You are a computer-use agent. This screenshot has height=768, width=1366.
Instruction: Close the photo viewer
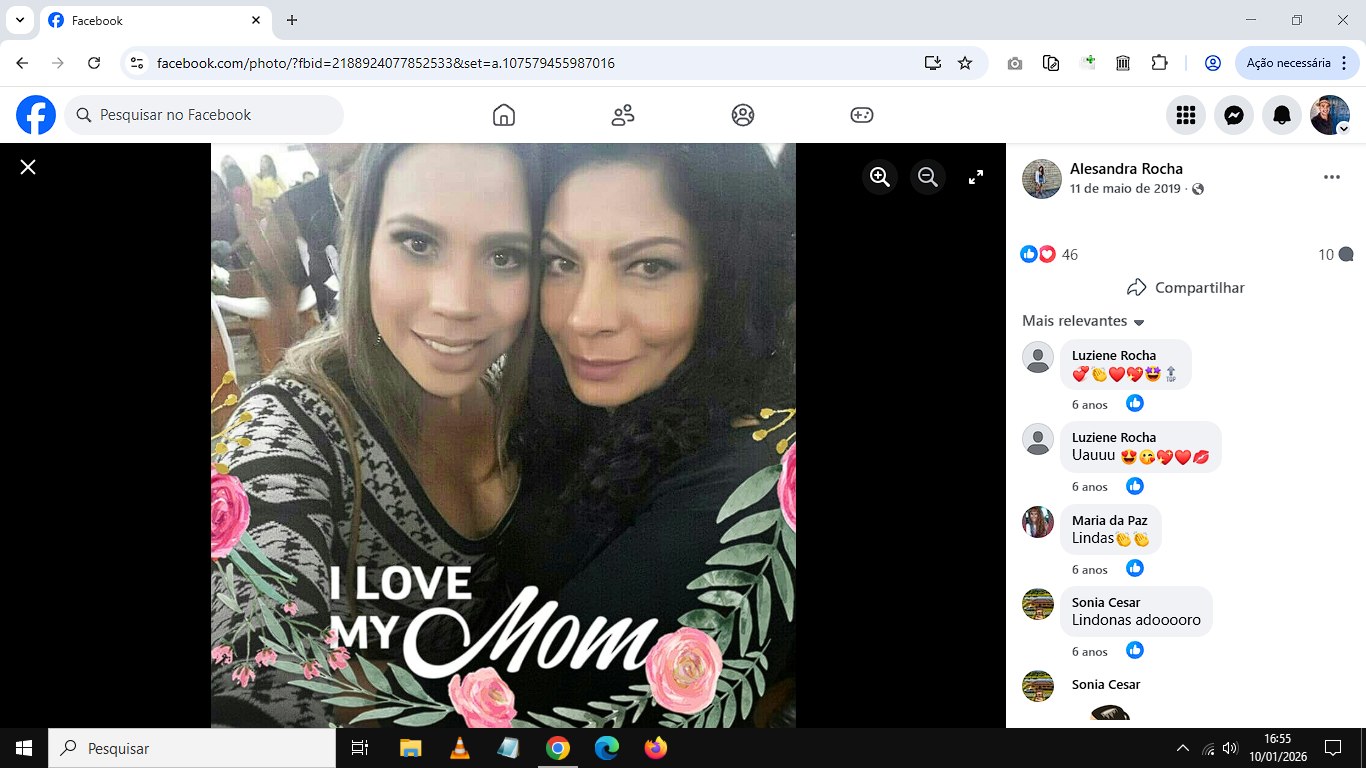click(28, 167)
